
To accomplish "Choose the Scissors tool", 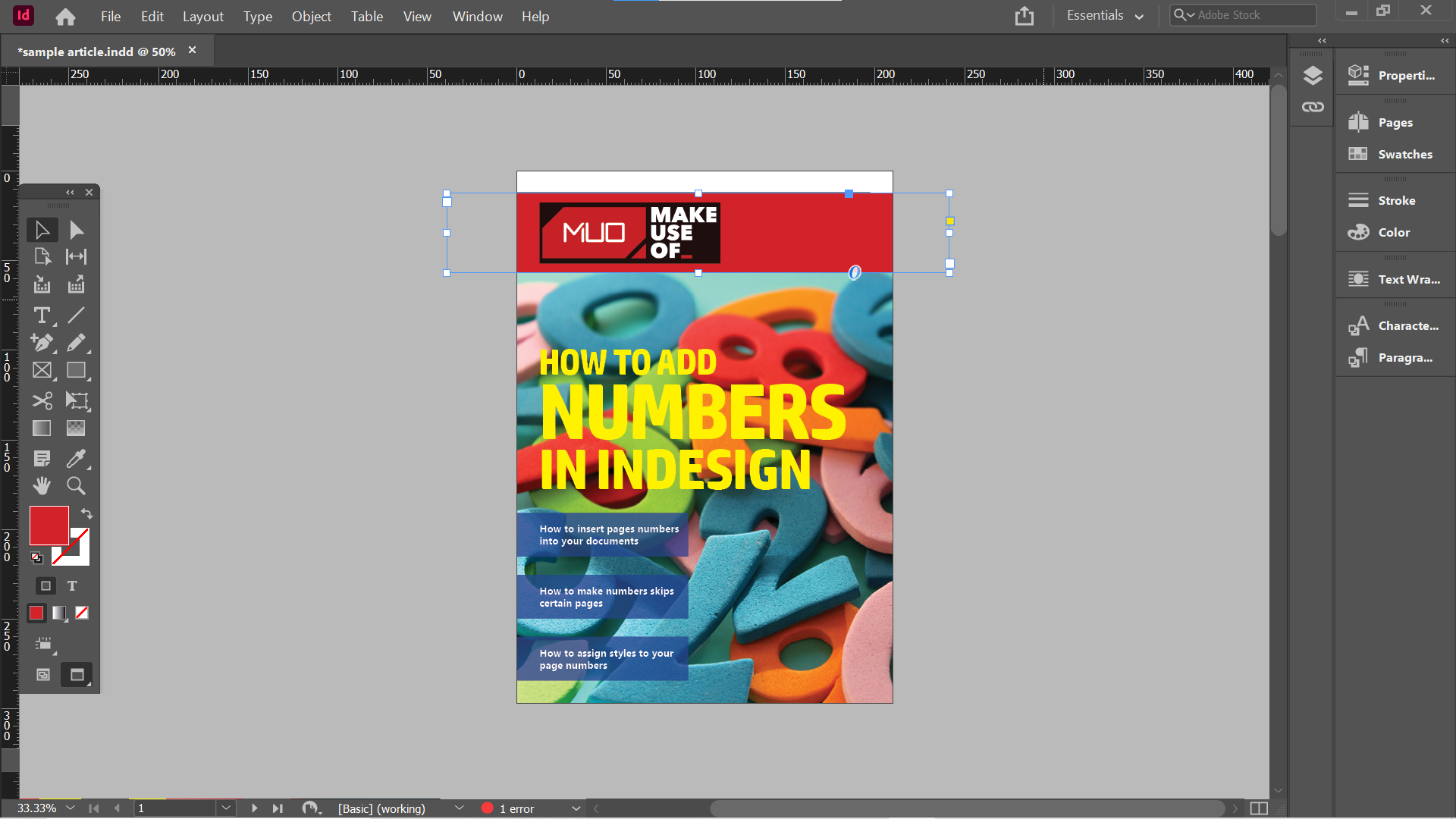I will pyautogui.click(x=42, y=400).
